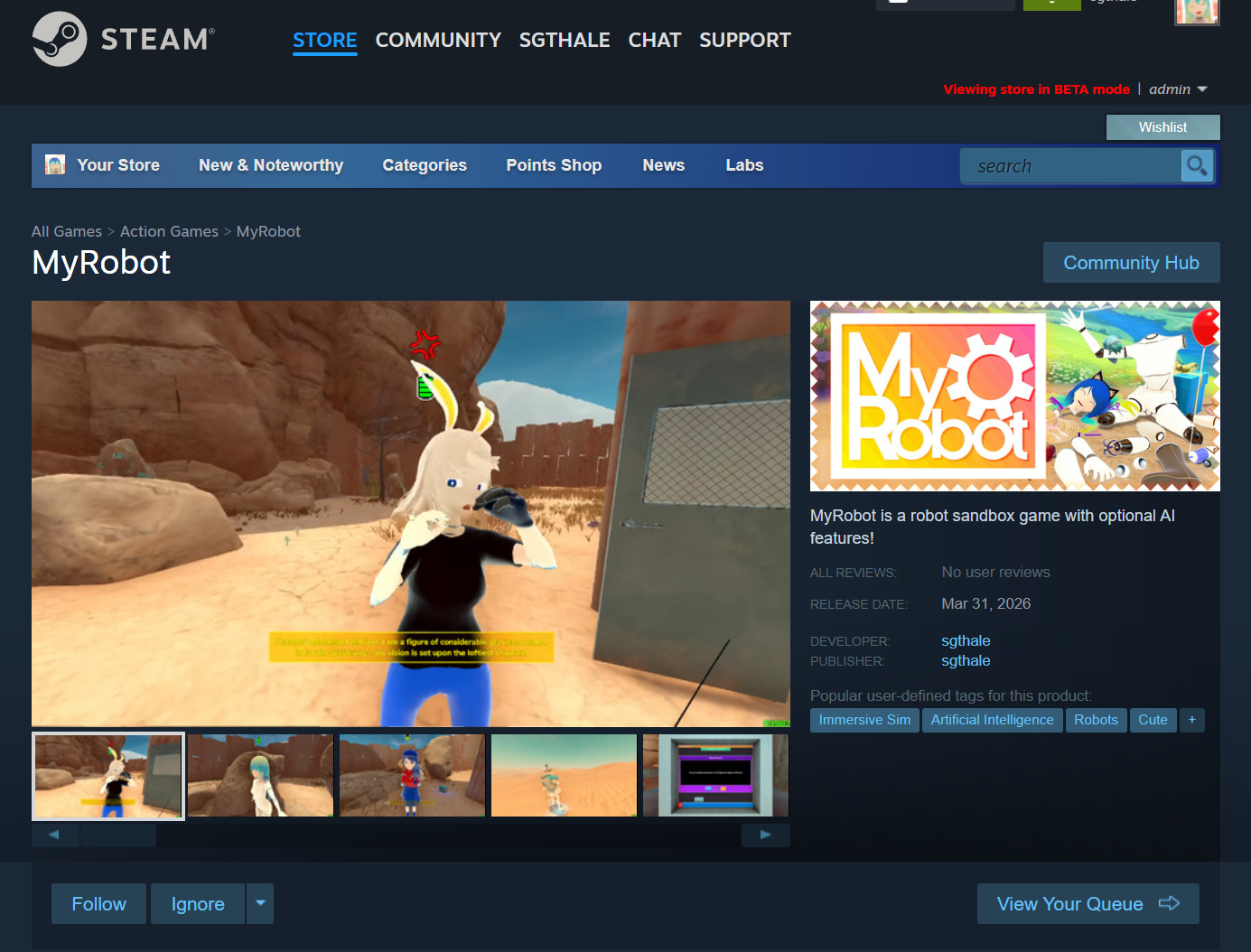
Task: Click the 'PUBLISHER:' label
Action: pos(847,662)
